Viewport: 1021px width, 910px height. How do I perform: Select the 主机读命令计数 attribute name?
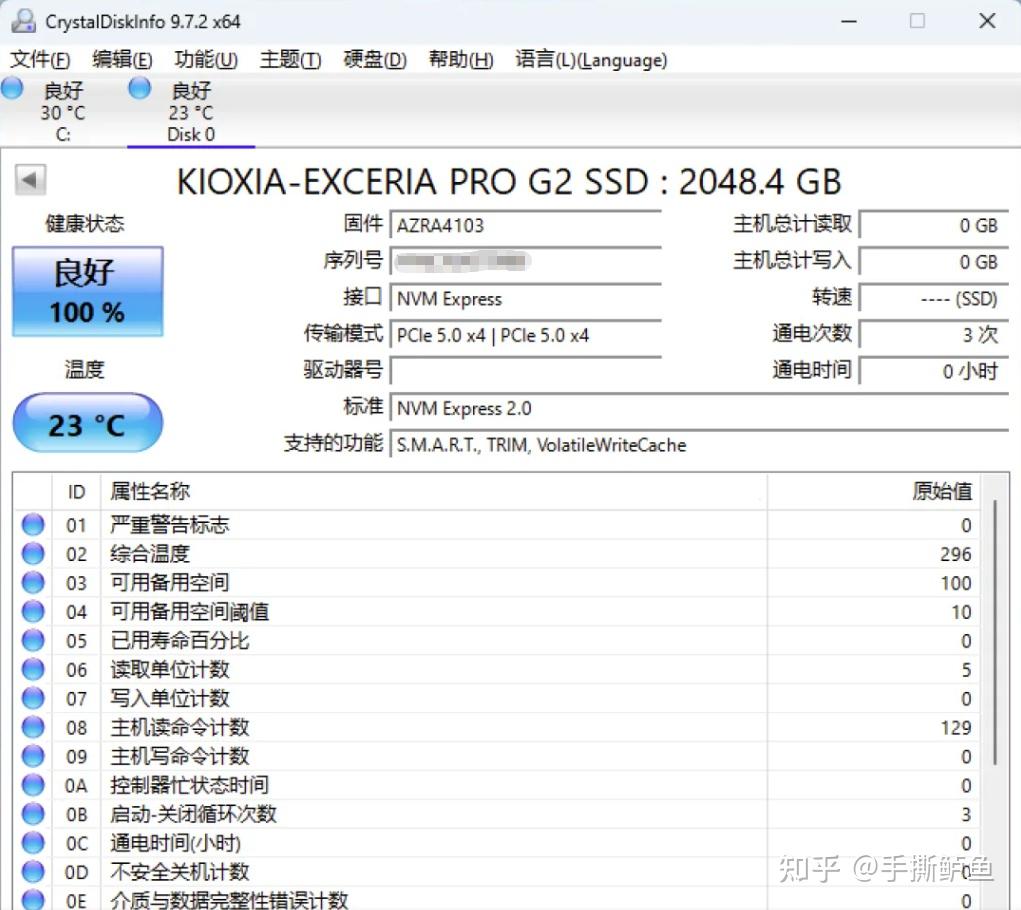point(180,728)
